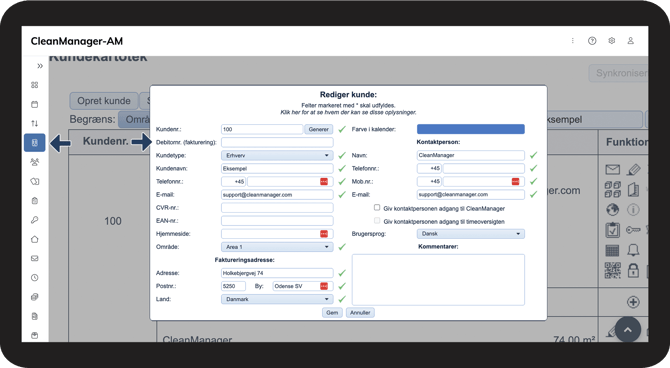Click the bell icon in Funktioner
The height and width of the screenshot is (368, 670).
[633, 250]
